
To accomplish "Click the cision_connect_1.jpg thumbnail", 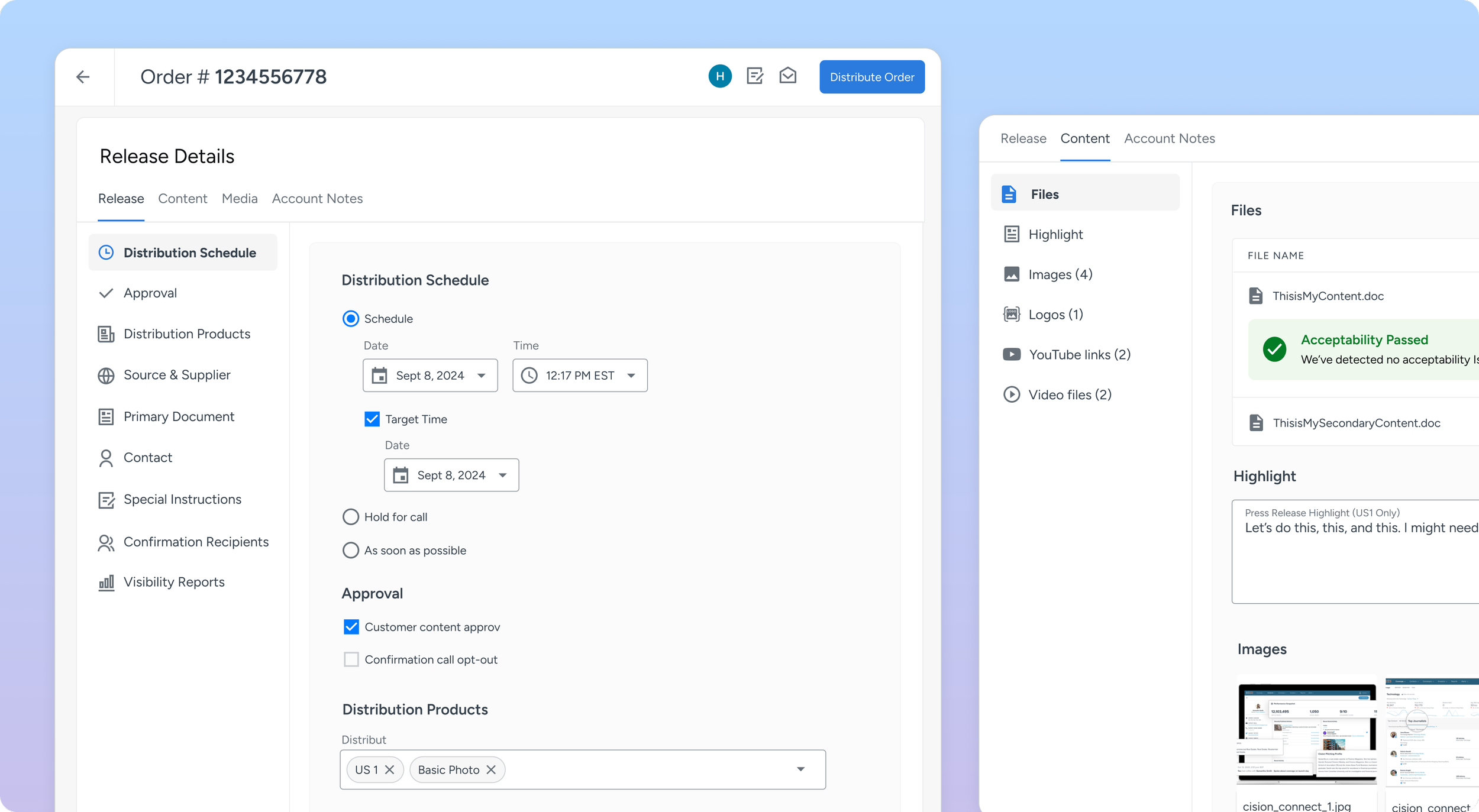I will pyautogui.click(x=1306, y=732).
